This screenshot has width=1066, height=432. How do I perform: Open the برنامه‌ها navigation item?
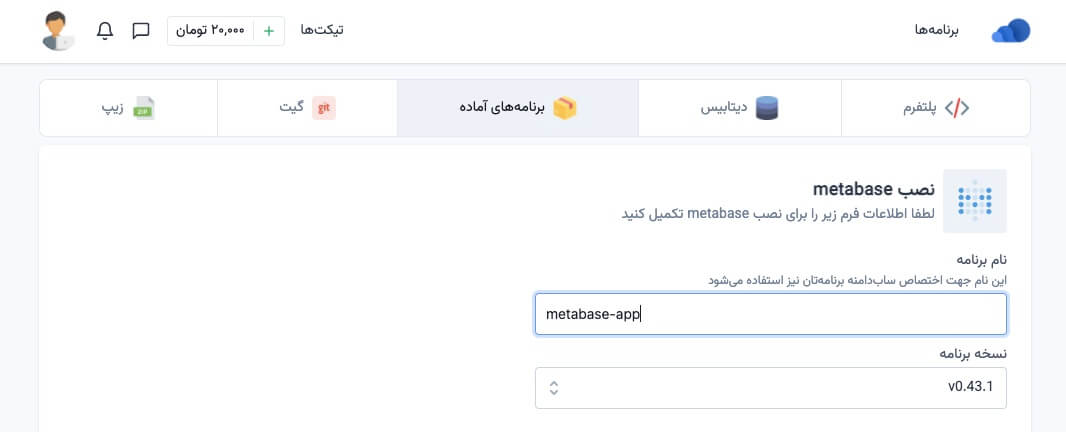(x=936, y=31)
